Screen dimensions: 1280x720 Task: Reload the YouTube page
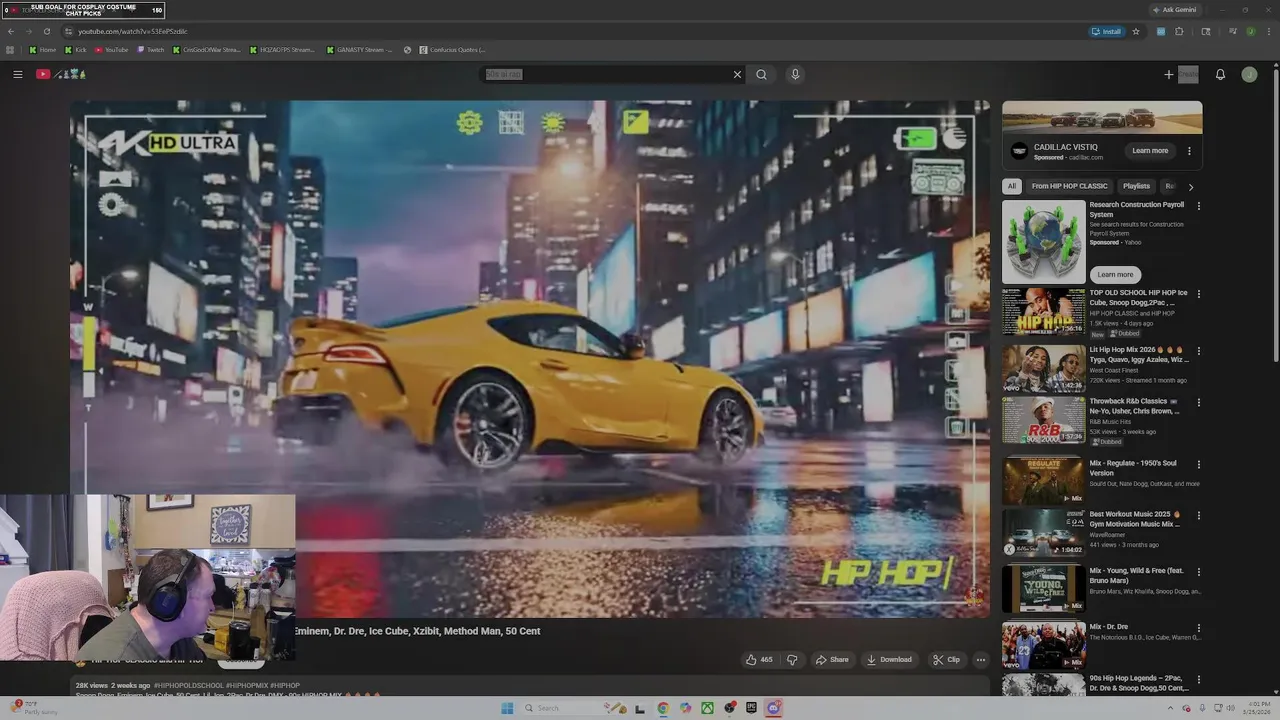tap(46, 31)
